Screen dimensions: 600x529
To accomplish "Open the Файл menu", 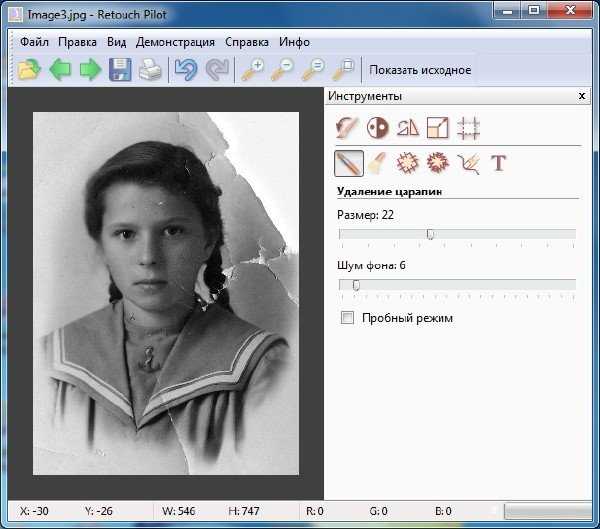I will pos(34,42).
